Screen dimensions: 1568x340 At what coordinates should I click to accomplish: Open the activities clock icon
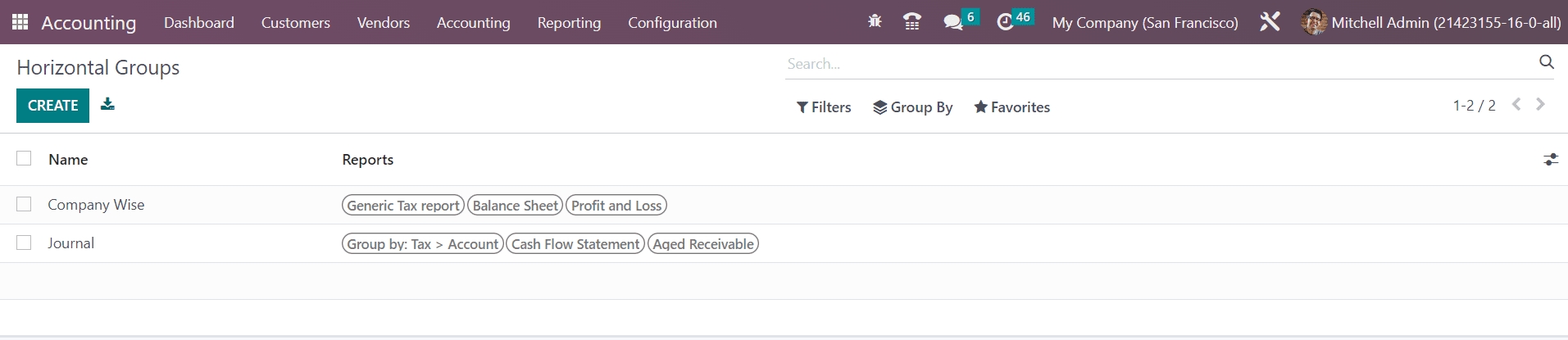point(1006,22)
